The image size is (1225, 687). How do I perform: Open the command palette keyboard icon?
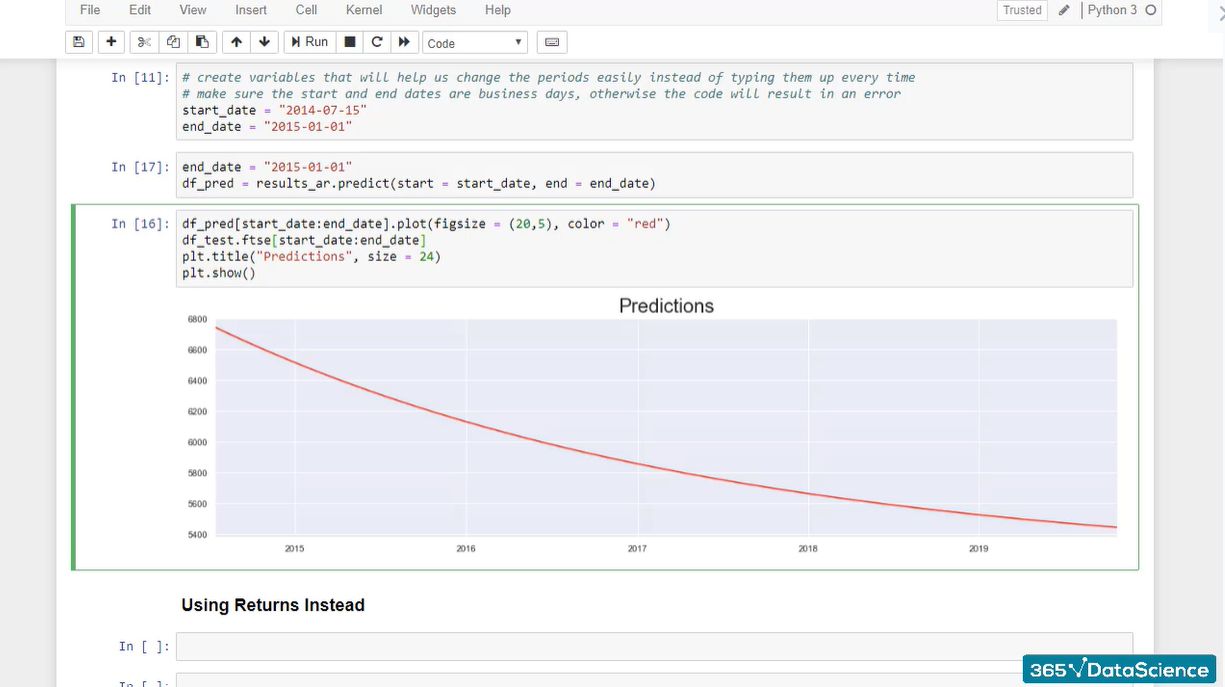pyautogui.click(x=551, y=42)
